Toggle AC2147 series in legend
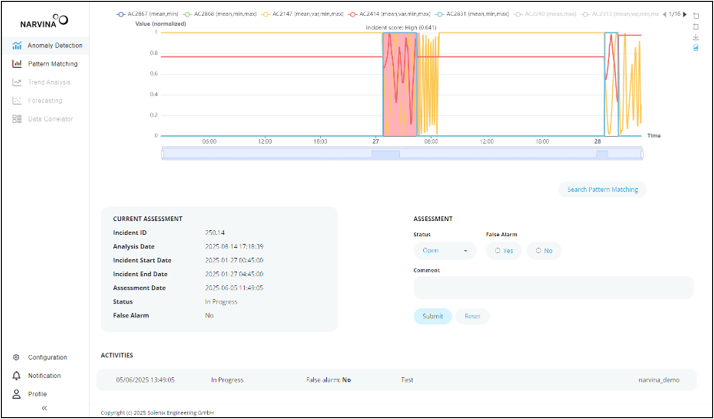The height and width of the screenshot is (419, 714). [302, 15]
